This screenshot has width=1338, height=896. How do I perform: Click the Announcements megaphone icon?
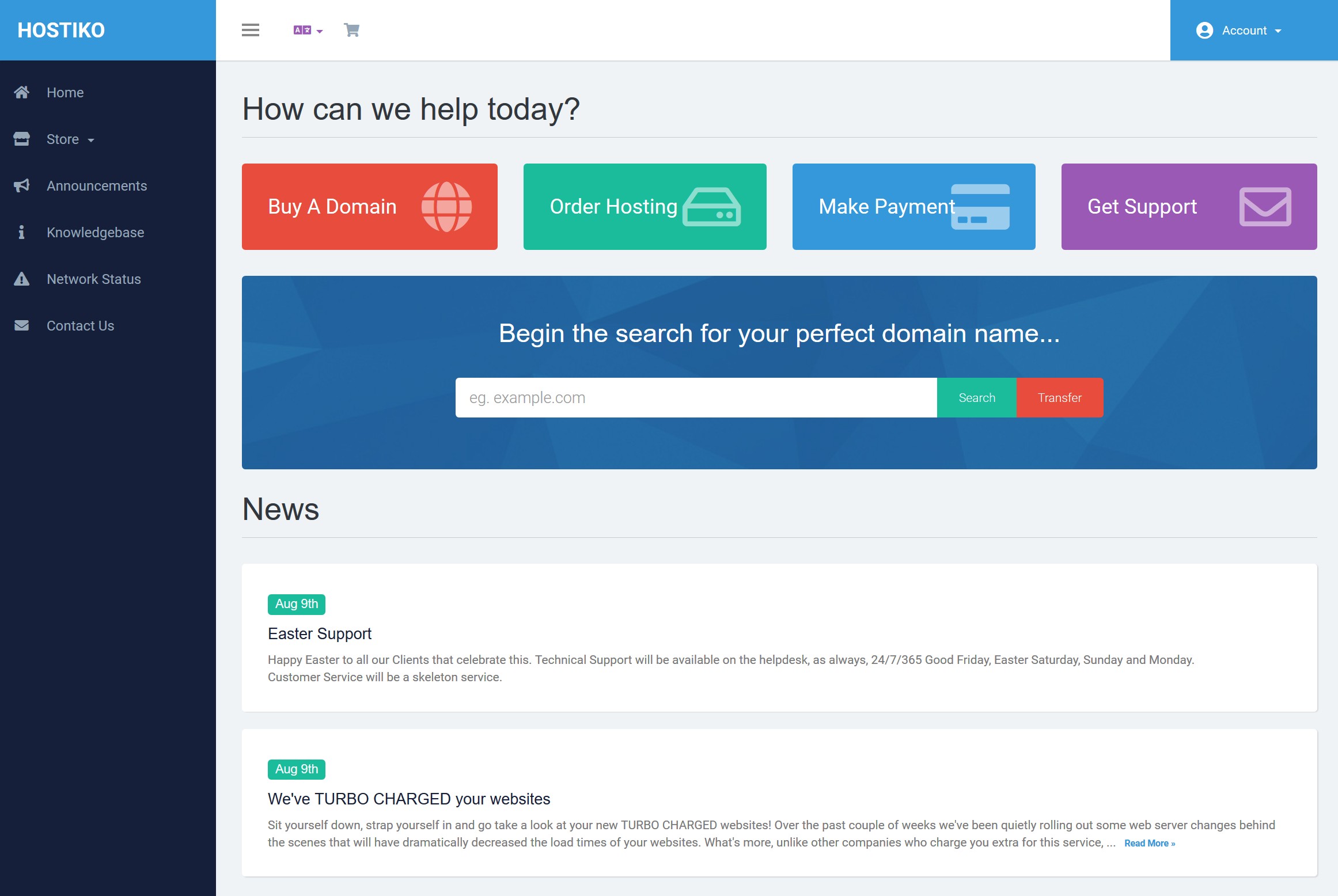pos(22,185)
